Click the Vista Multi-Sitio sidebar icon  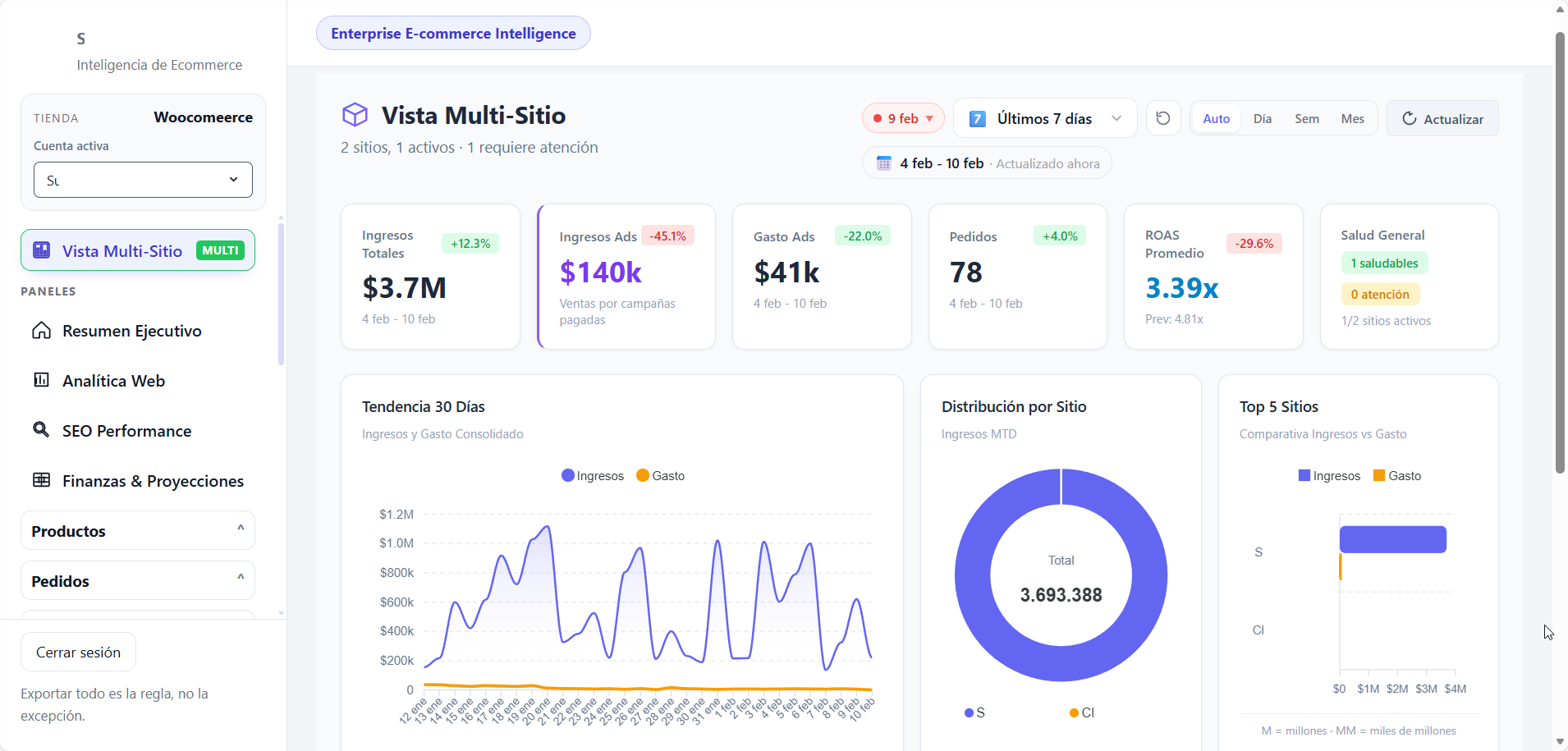(41, 250)
